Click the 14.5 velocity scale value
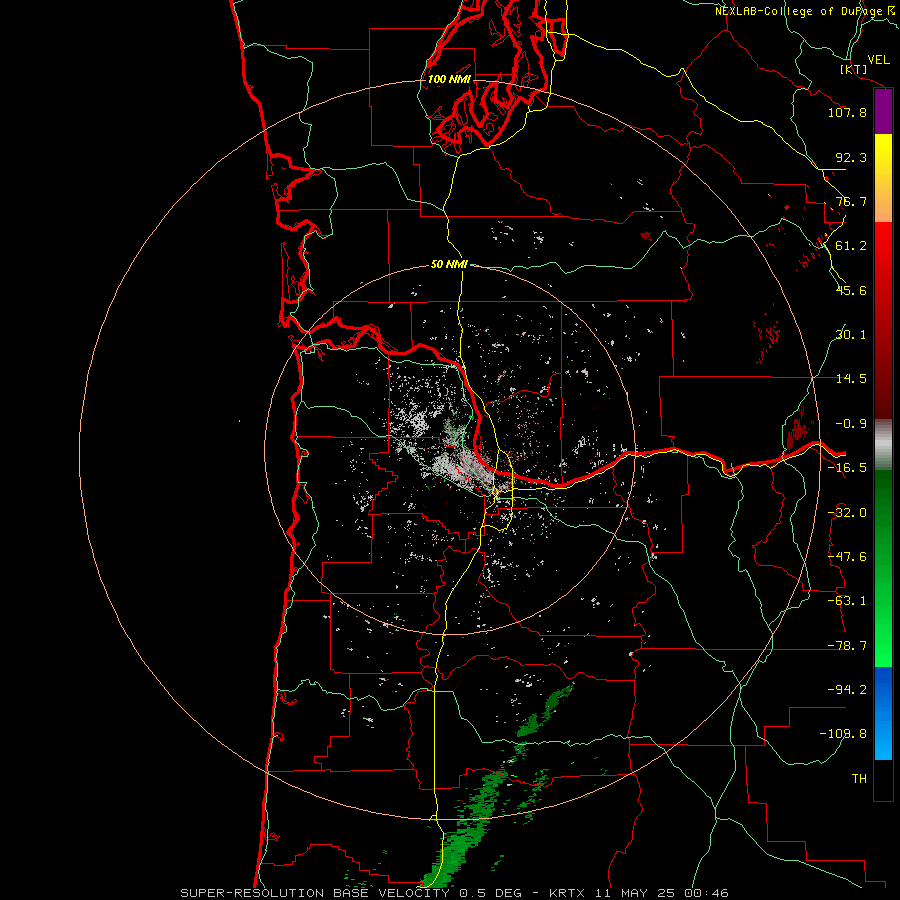The width and height of the screenshot is (900, 900). point(851,379)
